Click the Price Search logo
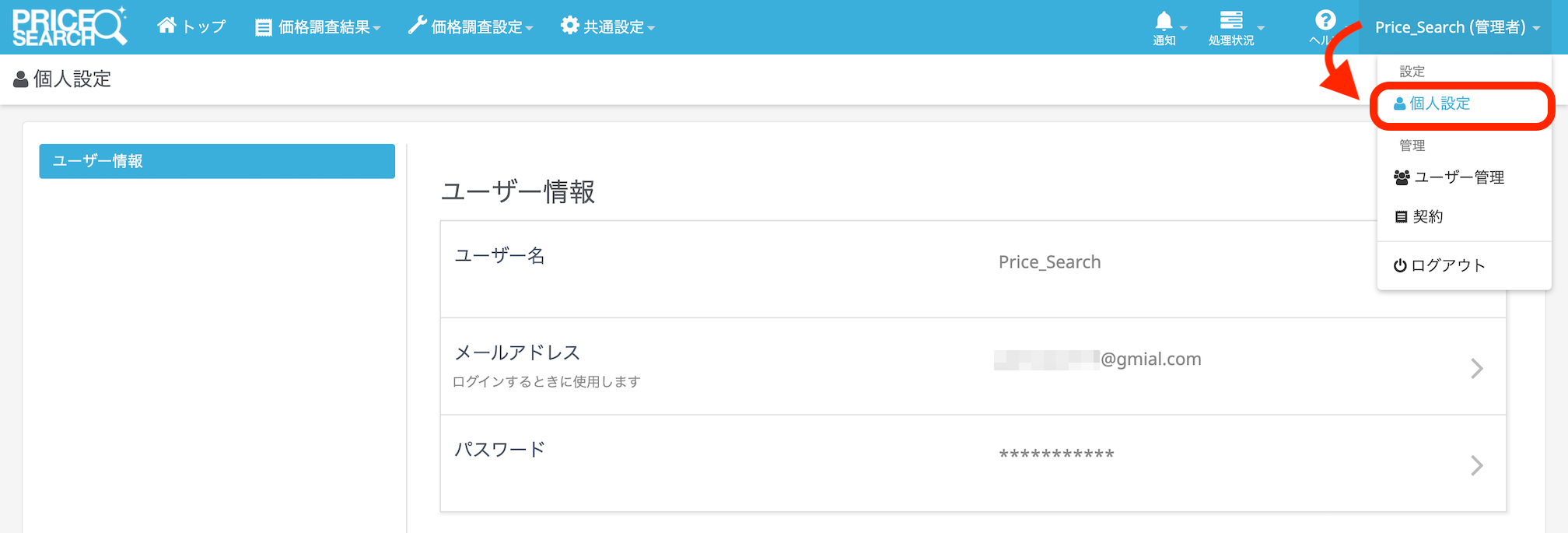Screen dimensions: 1568x533 point(68,26)
